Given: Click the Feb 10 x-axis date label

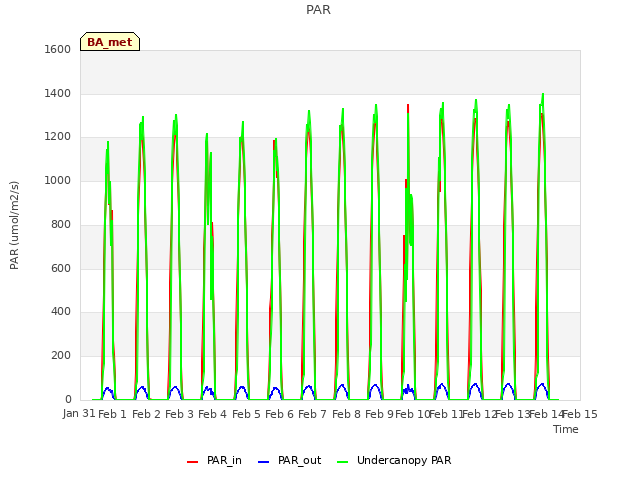Looking at the screenshot, I should [412, 414].
